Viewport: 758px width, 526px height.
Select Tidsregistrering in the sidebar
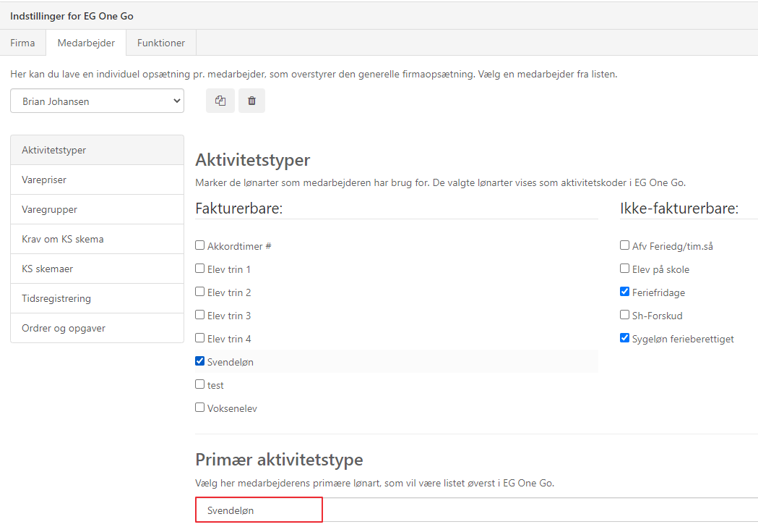coord(97,298)
